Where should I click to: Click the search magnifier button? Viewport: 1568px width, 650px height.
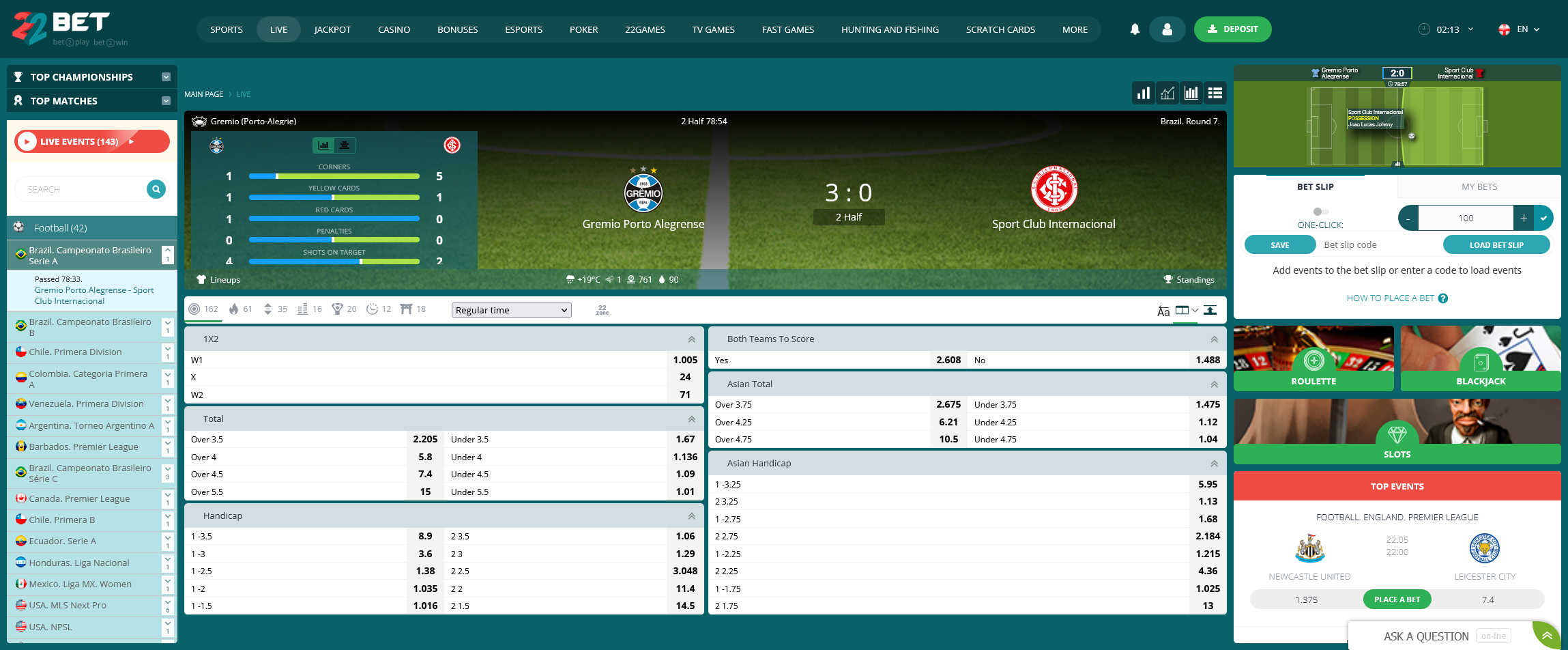[x=156, y=189]
